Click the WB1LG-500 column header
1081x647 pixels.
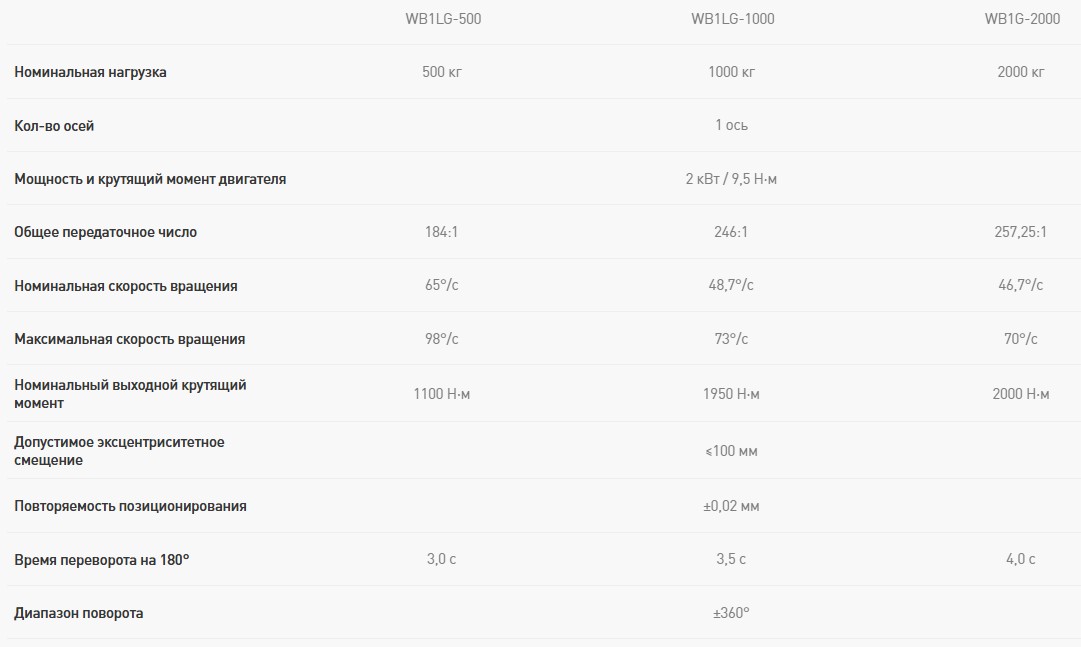point(441,19)
